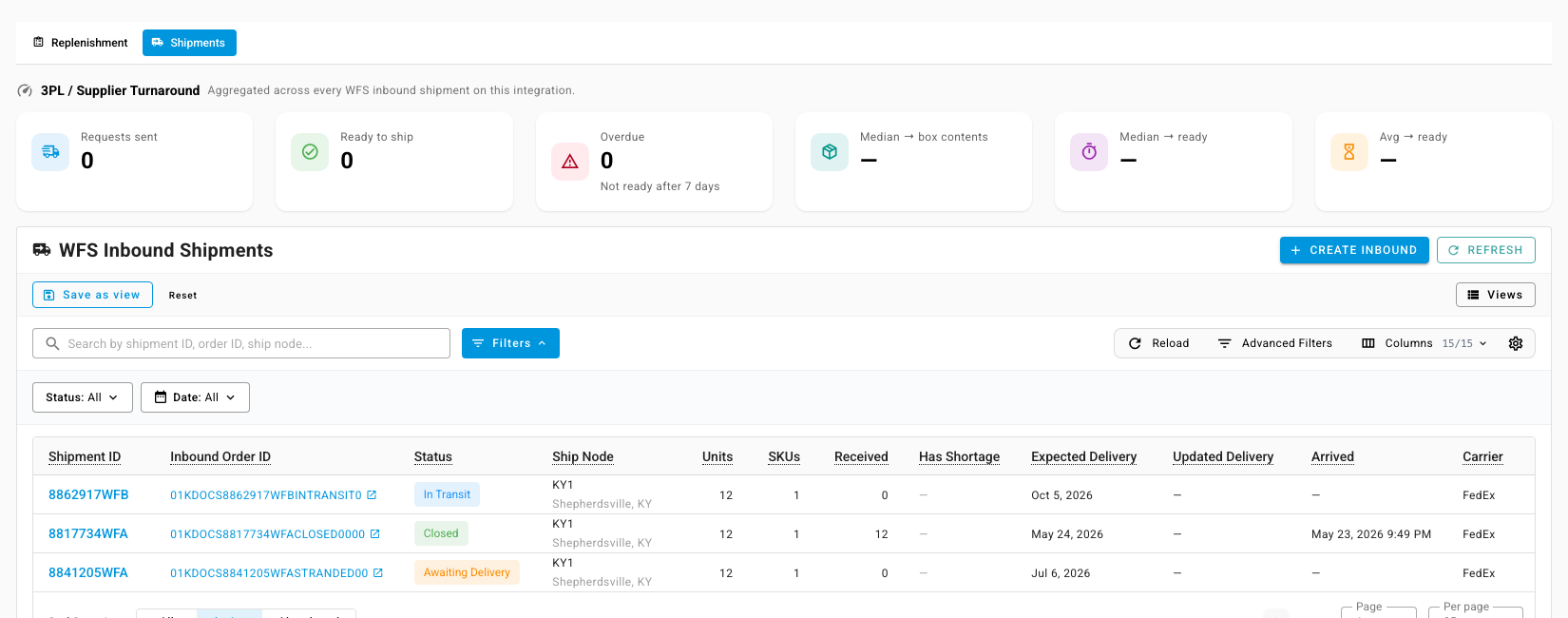Image resolution: width=1568 pixels, height=618 pixels.
Task: Click the Requests sent truck icon
Action: click(50, 152)
